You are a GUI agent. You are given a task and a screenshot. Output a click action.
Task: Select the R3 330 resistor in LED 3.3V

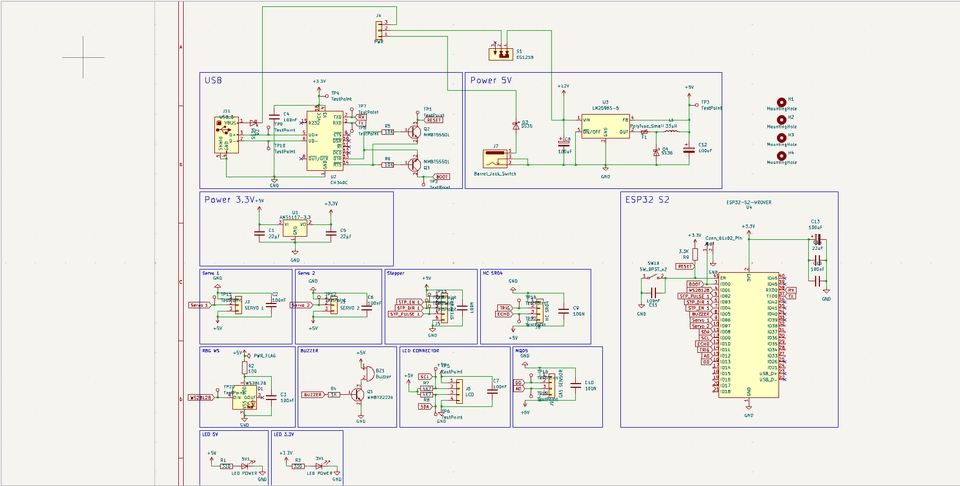298,466
